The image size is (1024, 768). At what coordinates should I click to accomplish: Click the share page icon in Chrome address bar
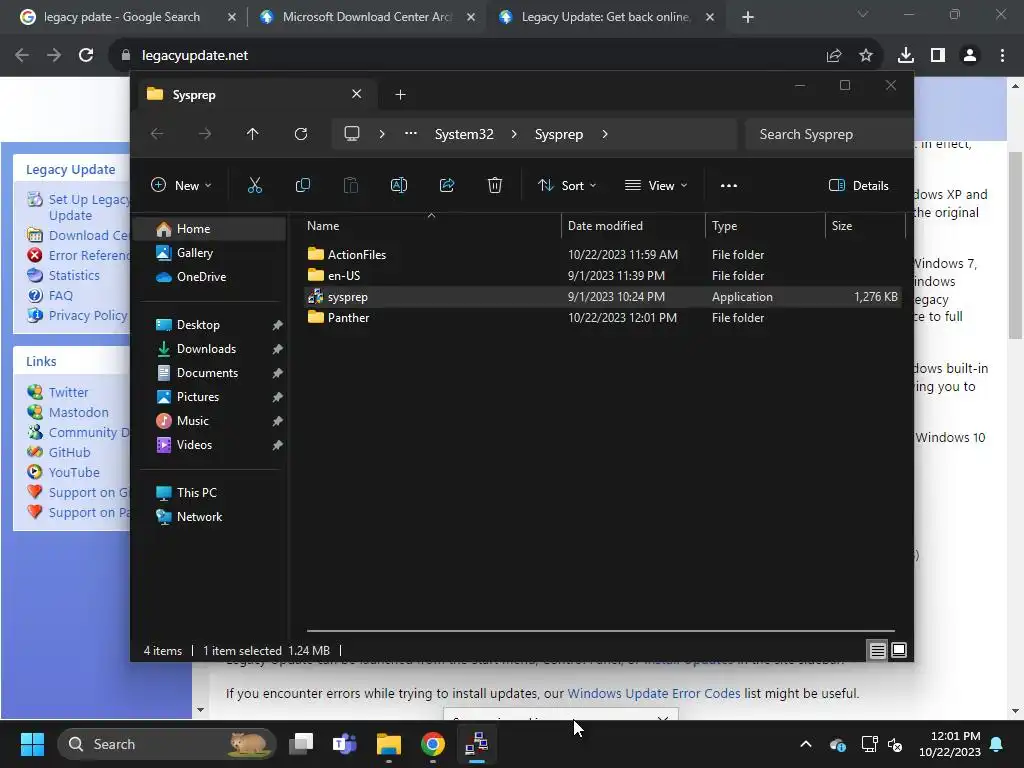(x=834, y=56)
